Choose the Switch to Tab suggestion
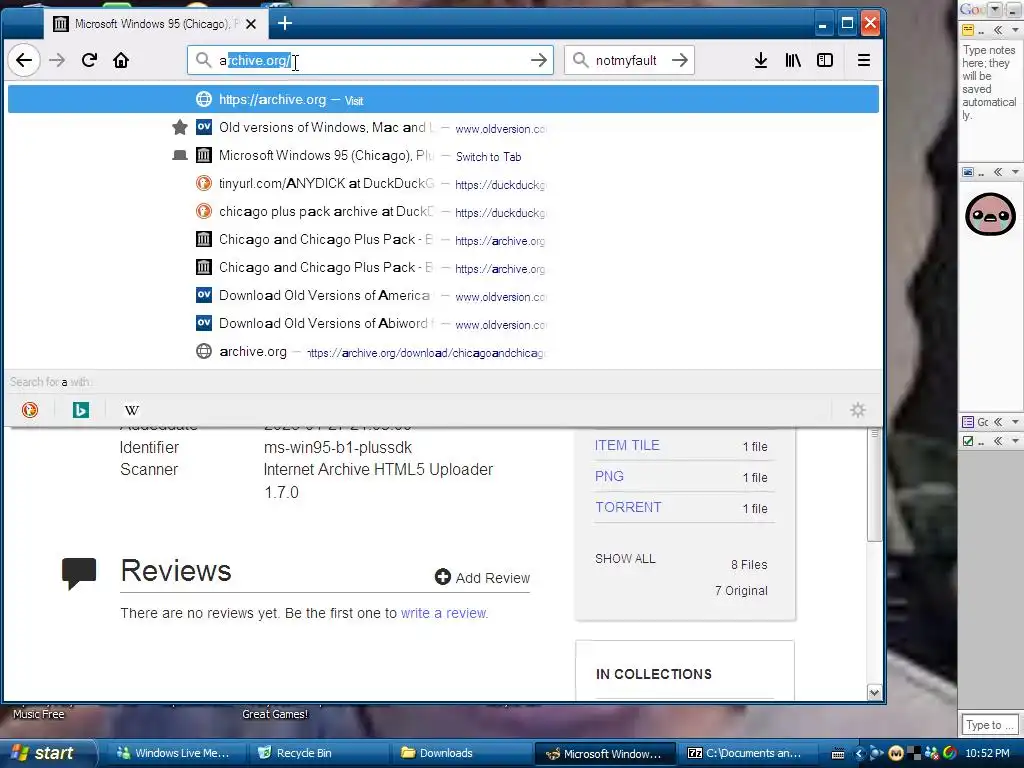The image size is (1024, 768). (x=443, y=155)
